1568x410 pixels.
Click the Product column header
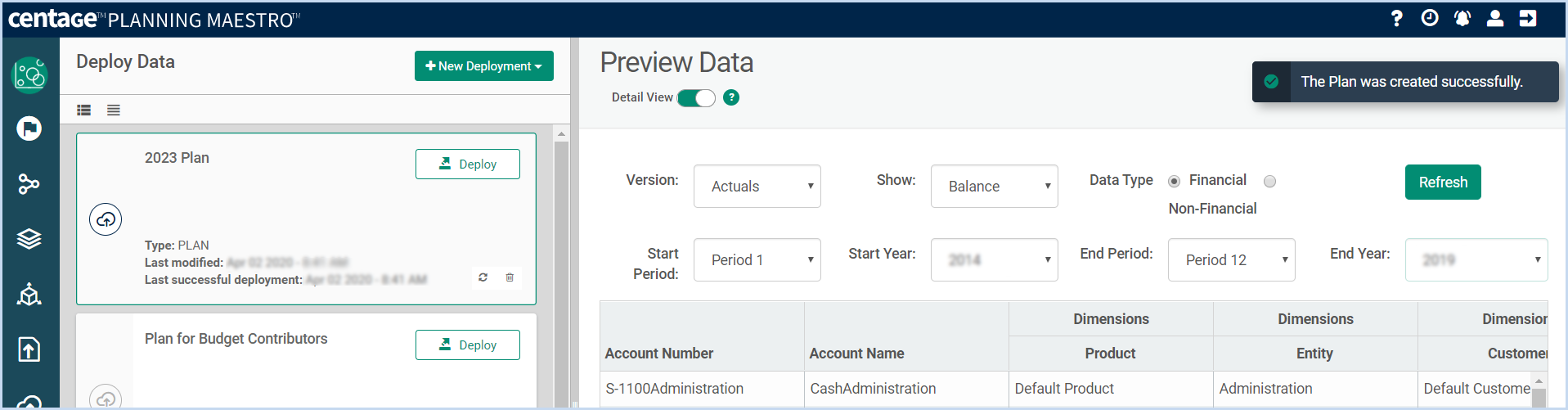(x=1110, y=354)
